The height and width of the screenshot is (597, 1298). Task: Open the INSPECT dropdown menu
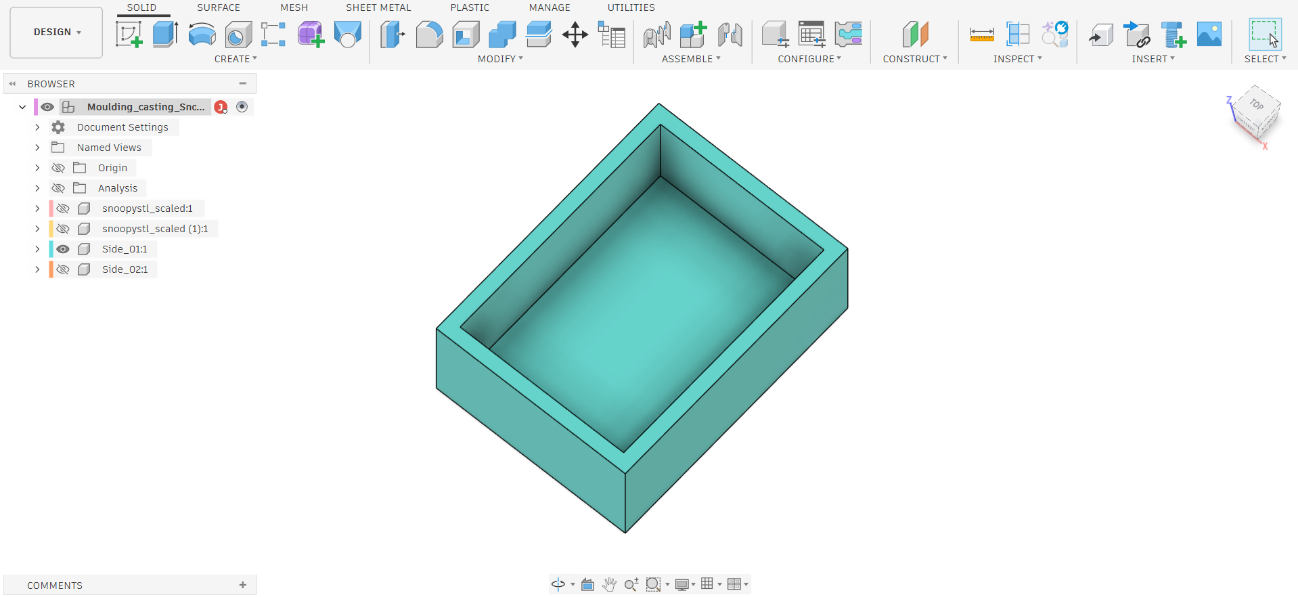(1018, 59)
